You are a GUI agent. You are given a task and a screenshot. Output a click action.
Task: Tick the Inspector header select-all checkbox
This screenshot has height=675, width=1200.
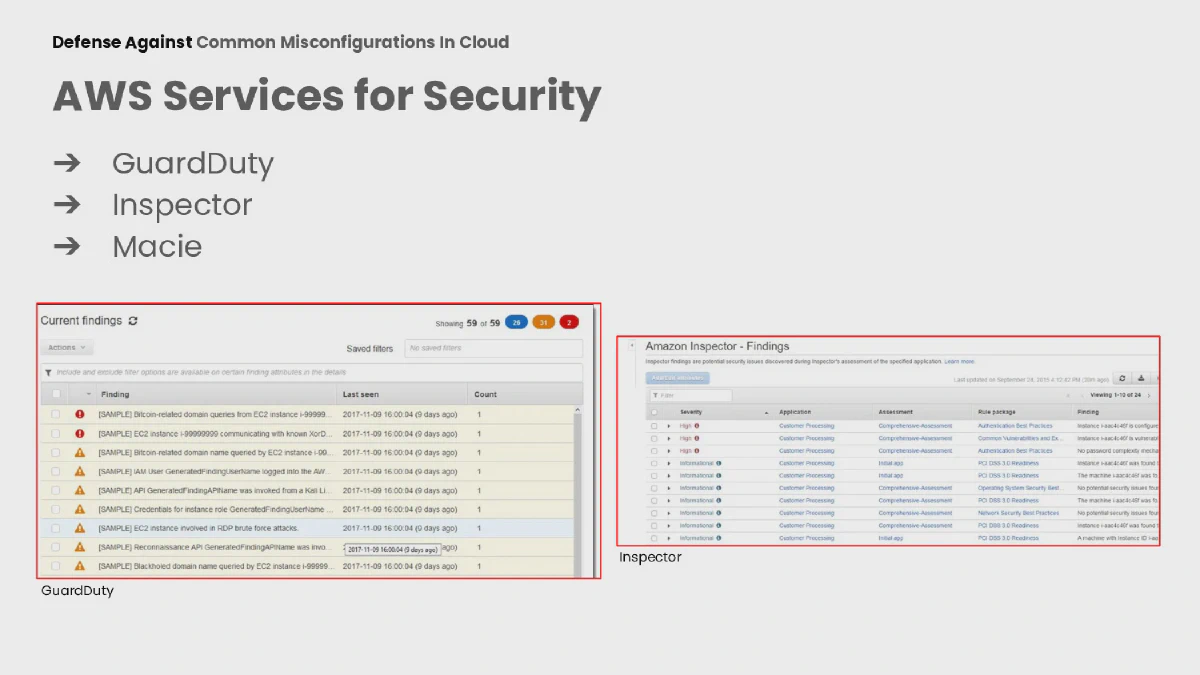coord(654,412)
